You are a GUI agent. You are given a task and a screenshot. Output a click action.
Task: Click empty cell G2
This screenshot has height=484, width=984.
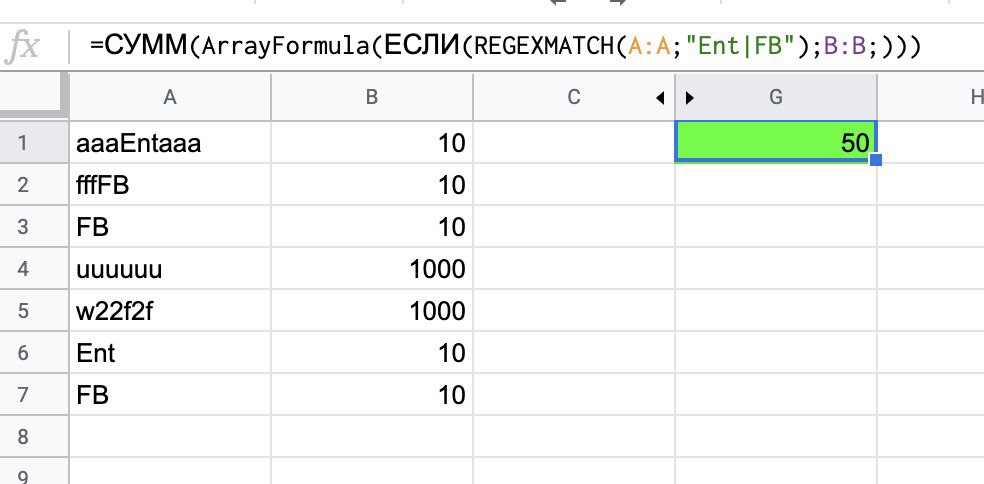776,185
